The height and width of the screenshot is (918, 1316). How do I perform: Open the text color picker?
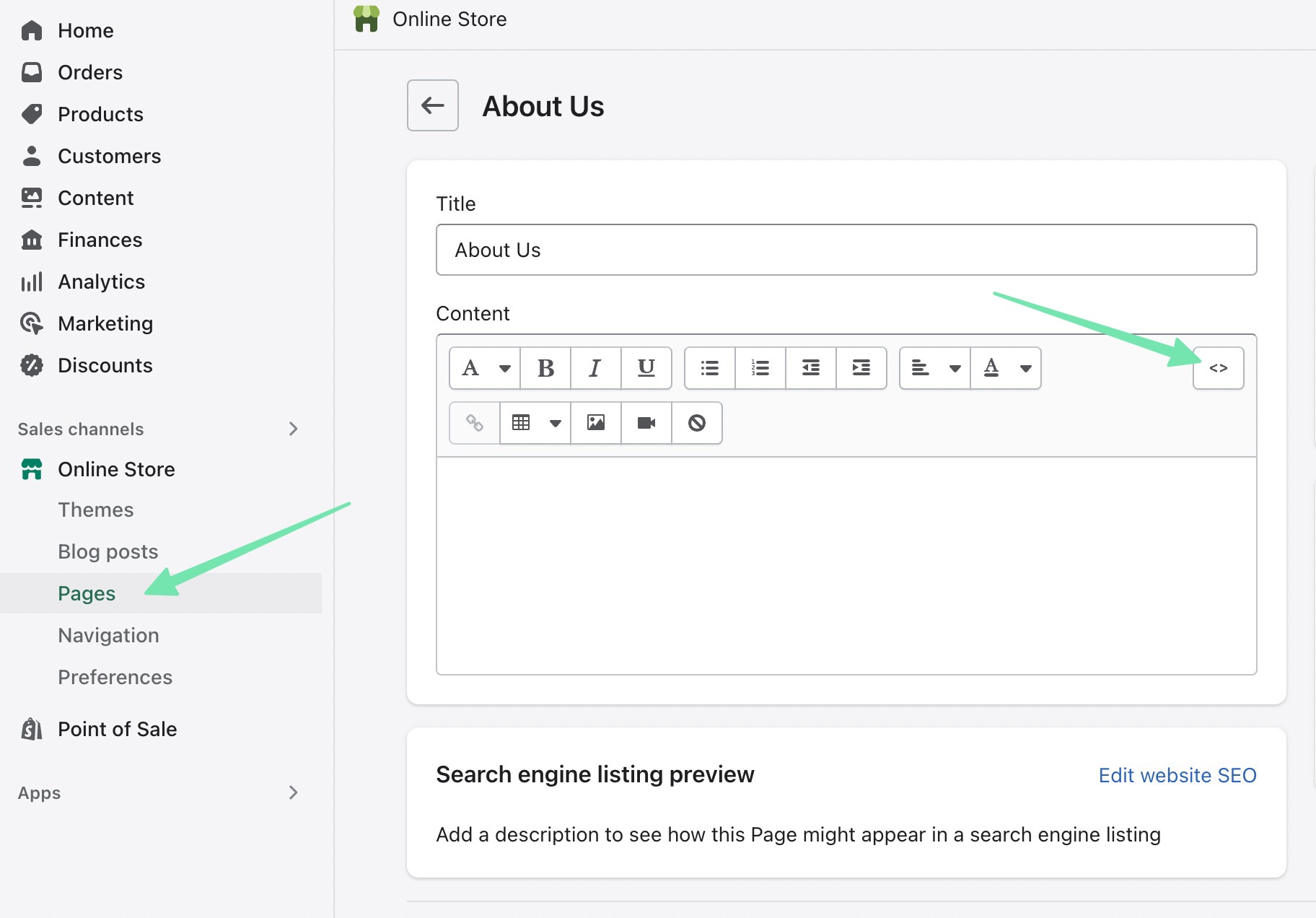tap(1006, 368)
